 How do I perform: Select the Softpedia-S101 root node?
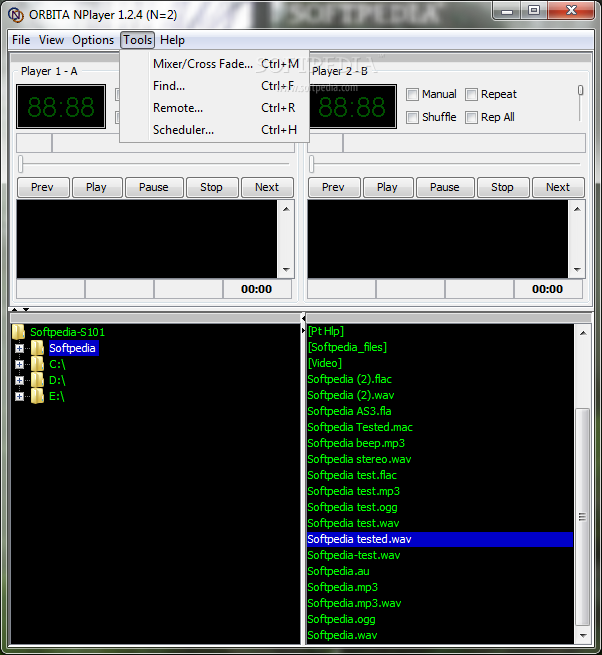pyautogui.click(x=67, y=333)
